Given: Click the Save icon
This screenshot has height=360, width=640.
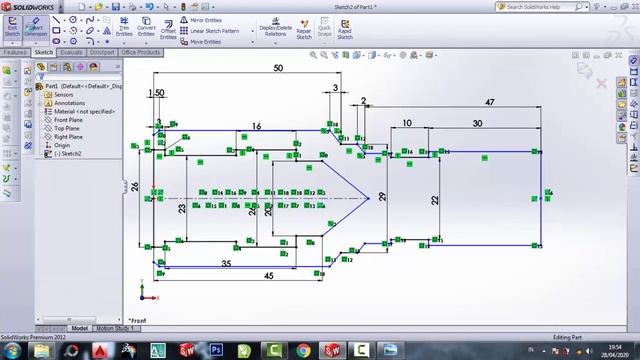Looking at the screenshot, I should click(116, 7).
